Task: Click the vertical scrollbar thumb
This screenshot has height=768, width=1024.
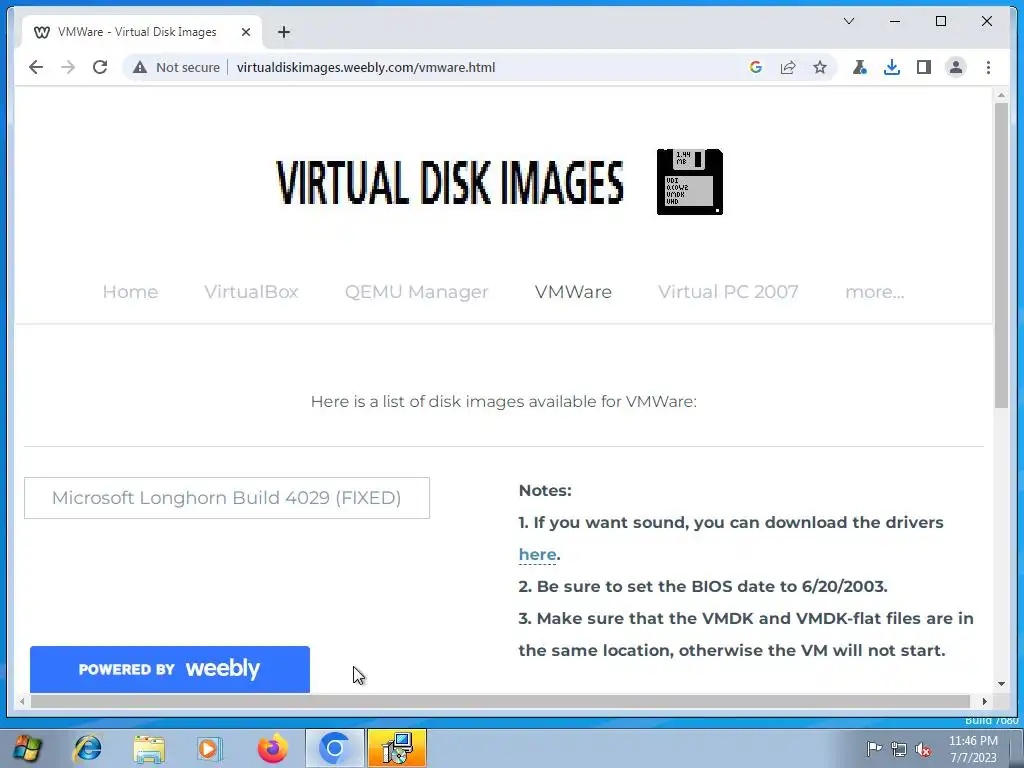Action: [x=1001, y=255]
